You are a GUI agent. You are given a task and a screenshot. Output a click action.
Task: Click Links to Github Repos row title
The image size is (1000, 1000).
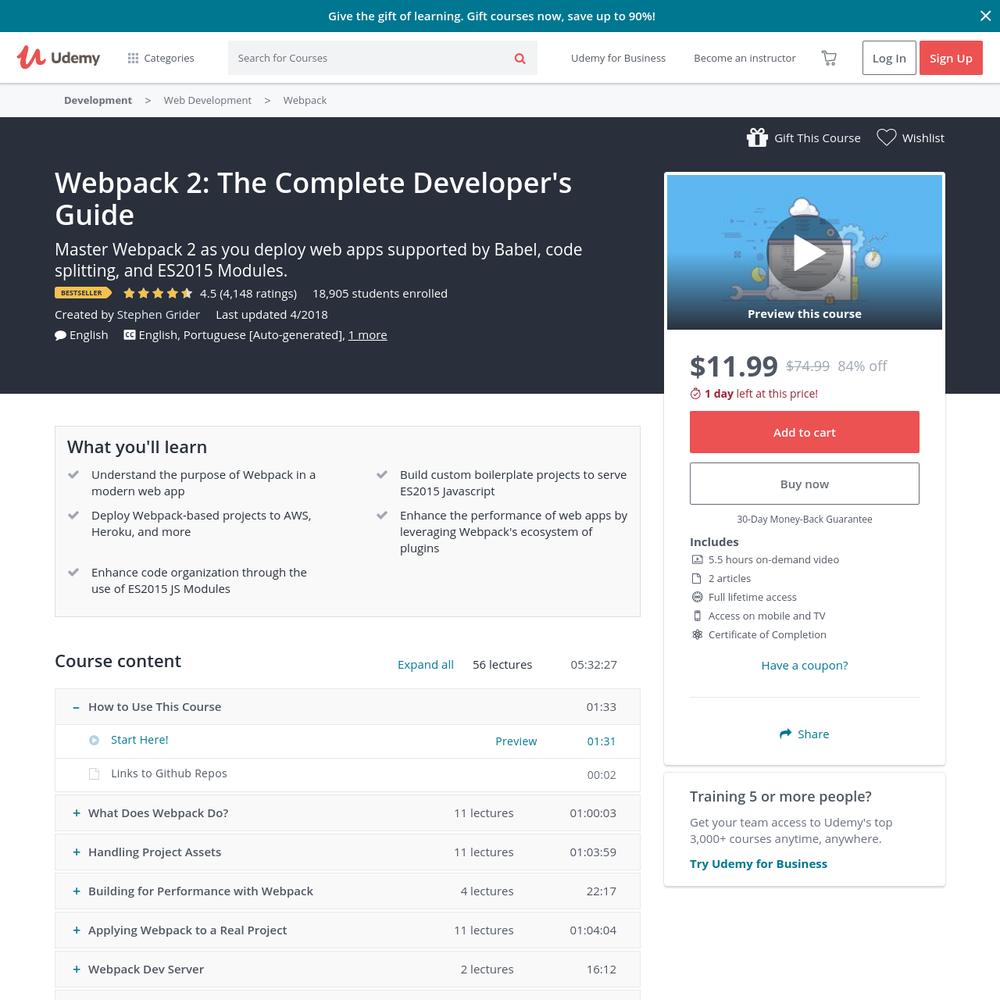169,774
